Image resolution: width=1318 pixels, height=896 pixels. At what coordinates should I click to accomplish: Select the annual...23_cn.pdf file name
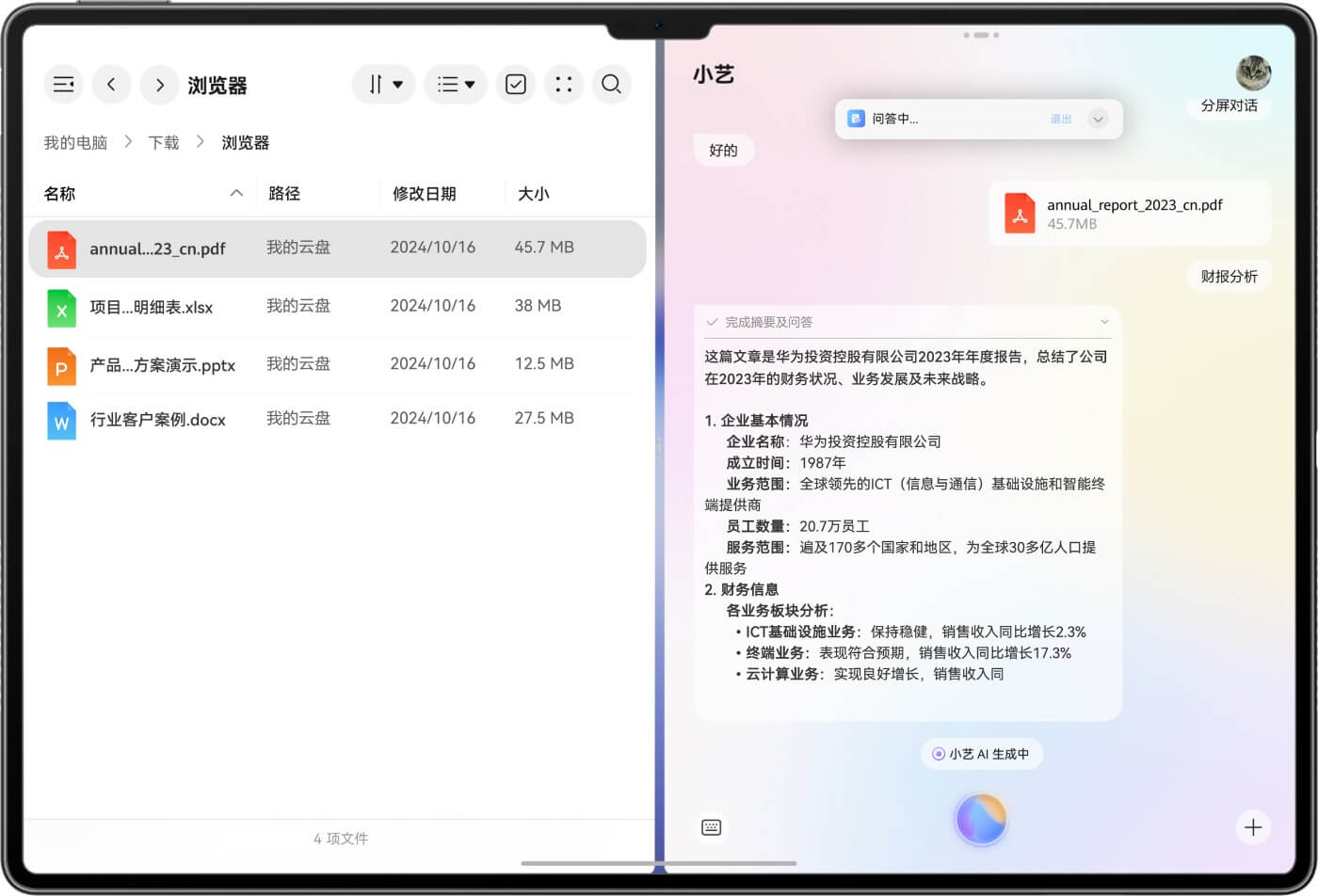[x=157, y=248]
